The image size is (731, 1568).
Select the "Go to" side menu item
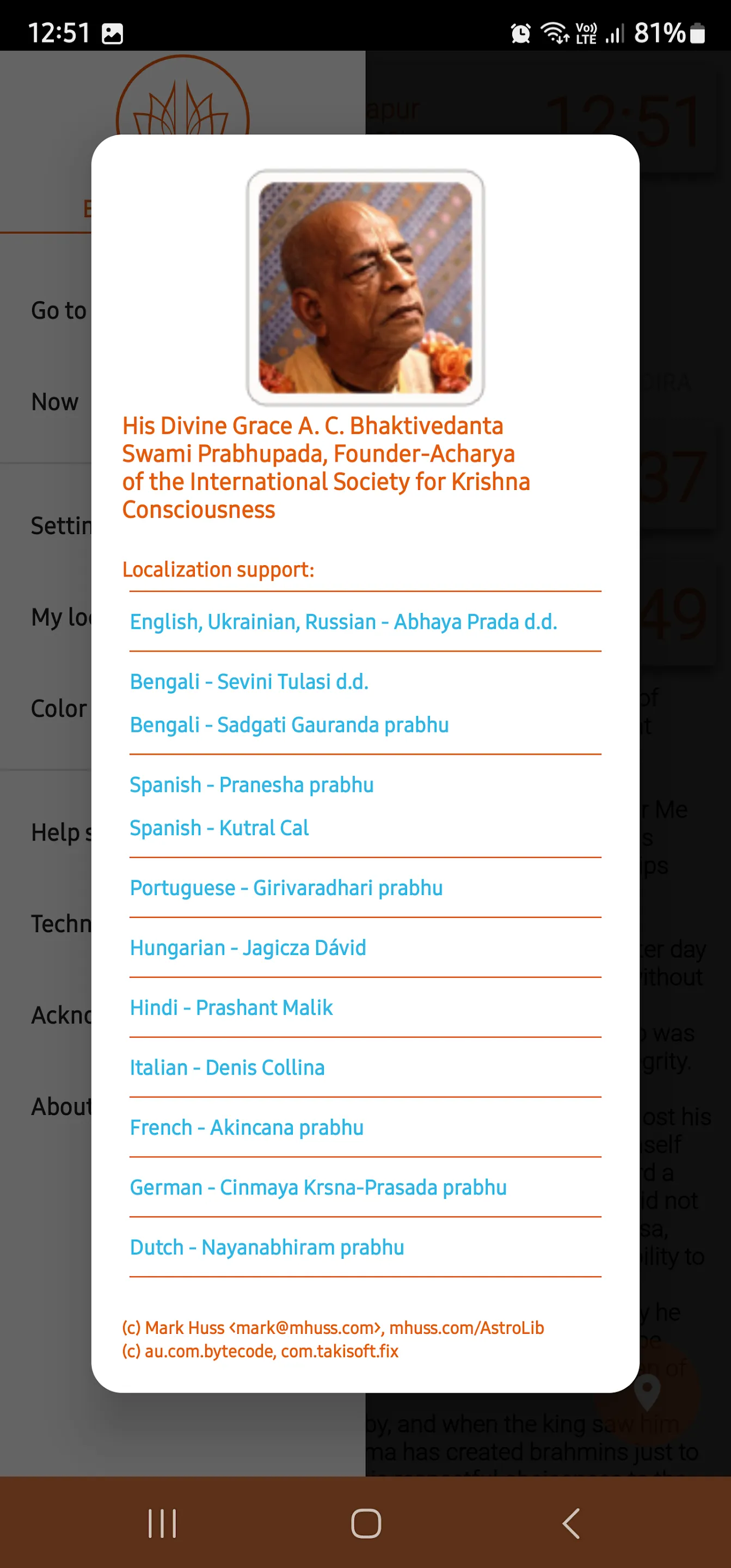[x=58, y=310]
